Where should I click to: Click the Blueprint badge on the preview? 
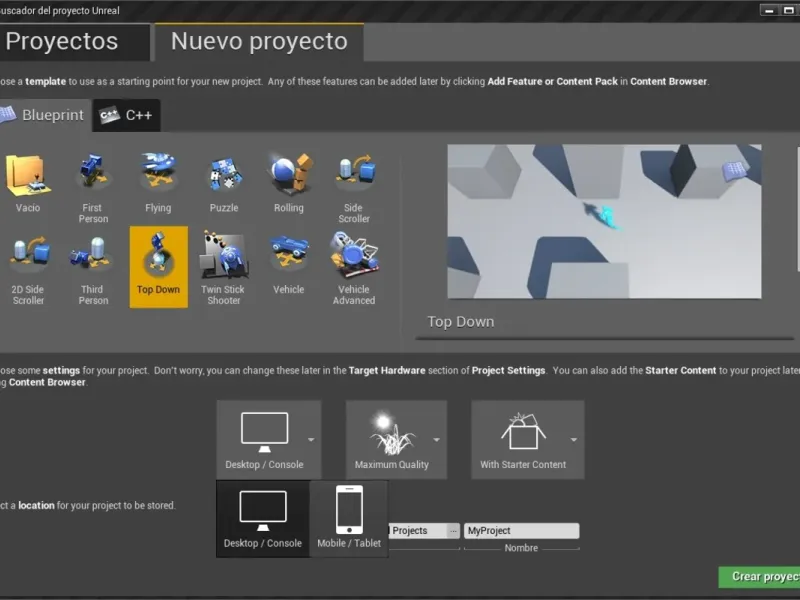pyautogui.click(x=734, y=171)
